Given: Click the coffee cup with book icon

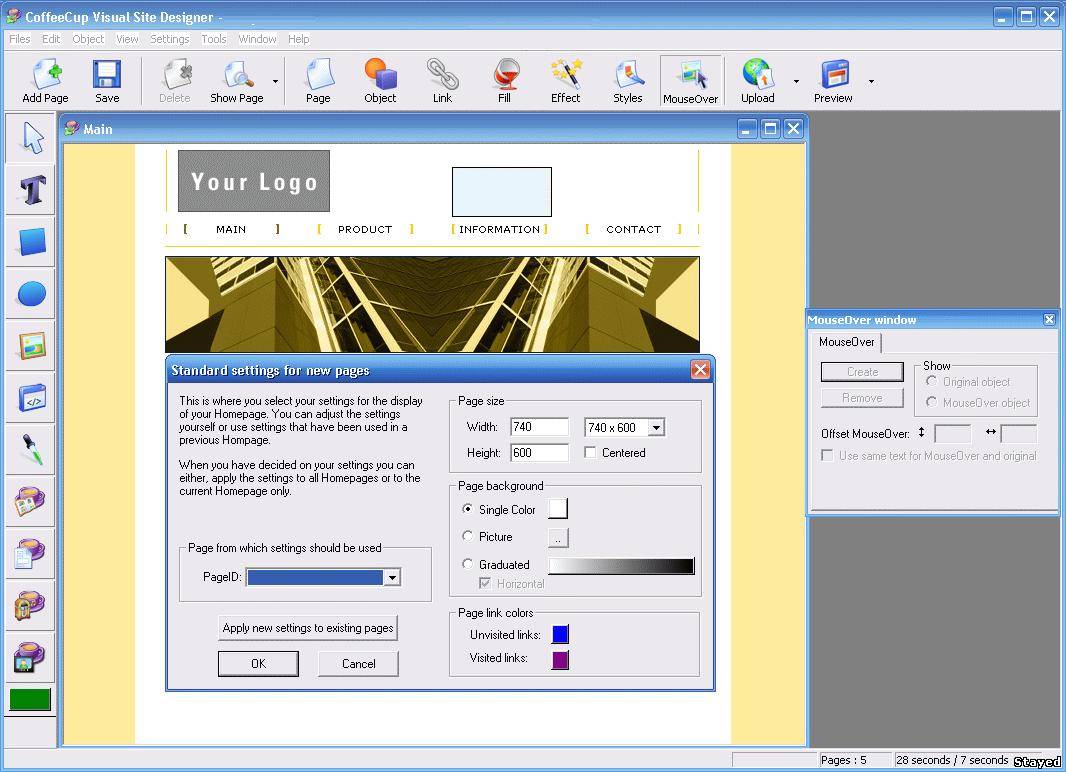Looking at the screenshot, I should pyautogui.click(x=31, y=502).
